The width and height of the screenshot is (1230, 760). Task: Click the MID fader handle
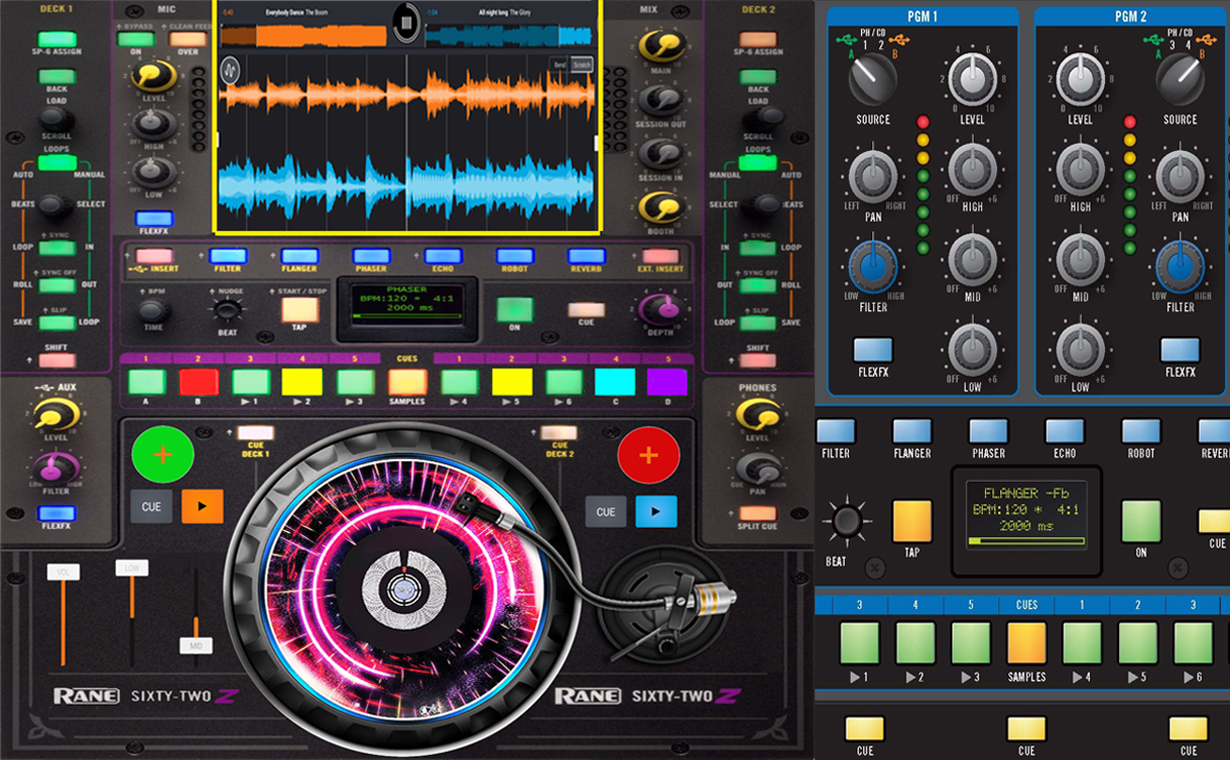point(196,646)
